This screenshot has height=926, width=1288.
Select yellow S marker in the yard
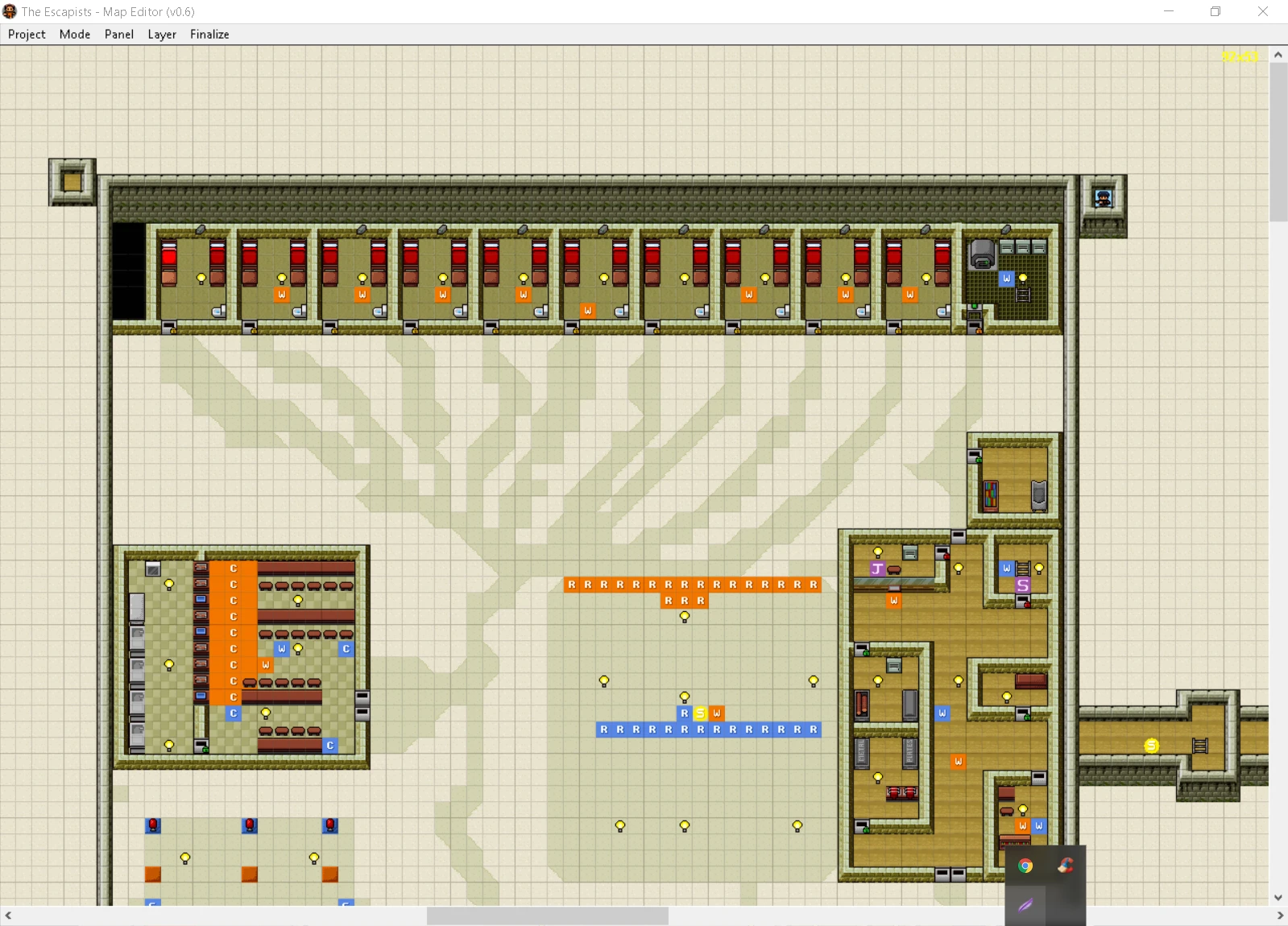point(701,713)
